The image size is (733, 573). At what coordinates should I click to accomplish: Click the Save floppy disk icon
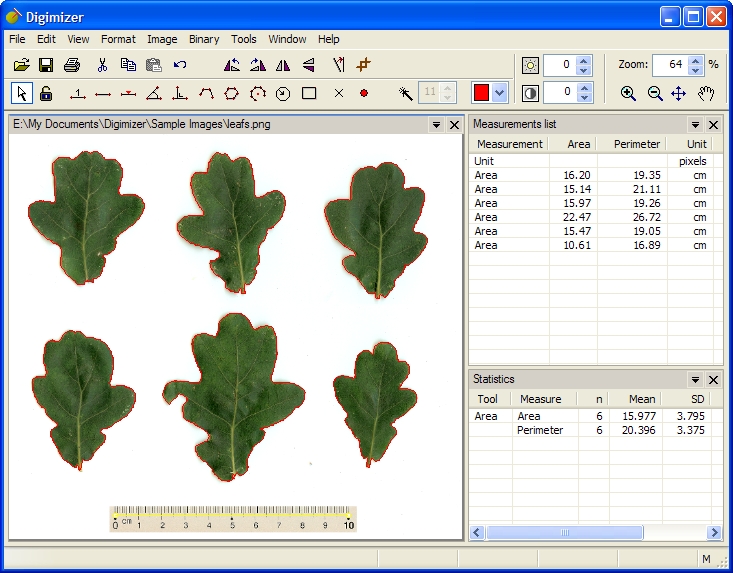click(x=46, y=65)
